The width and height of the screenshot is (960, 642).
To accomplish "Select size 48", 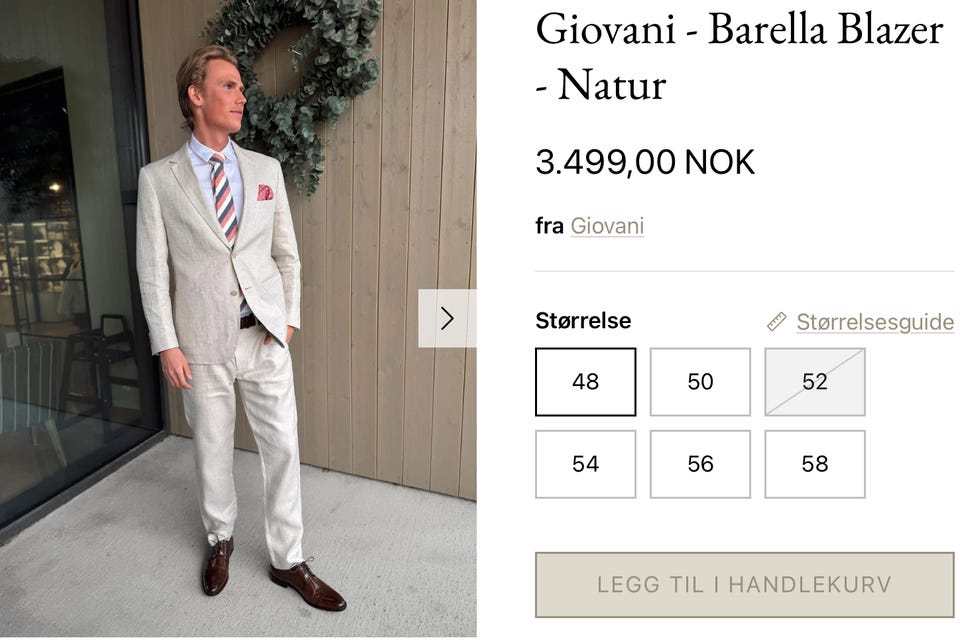I will pos(585,382).
